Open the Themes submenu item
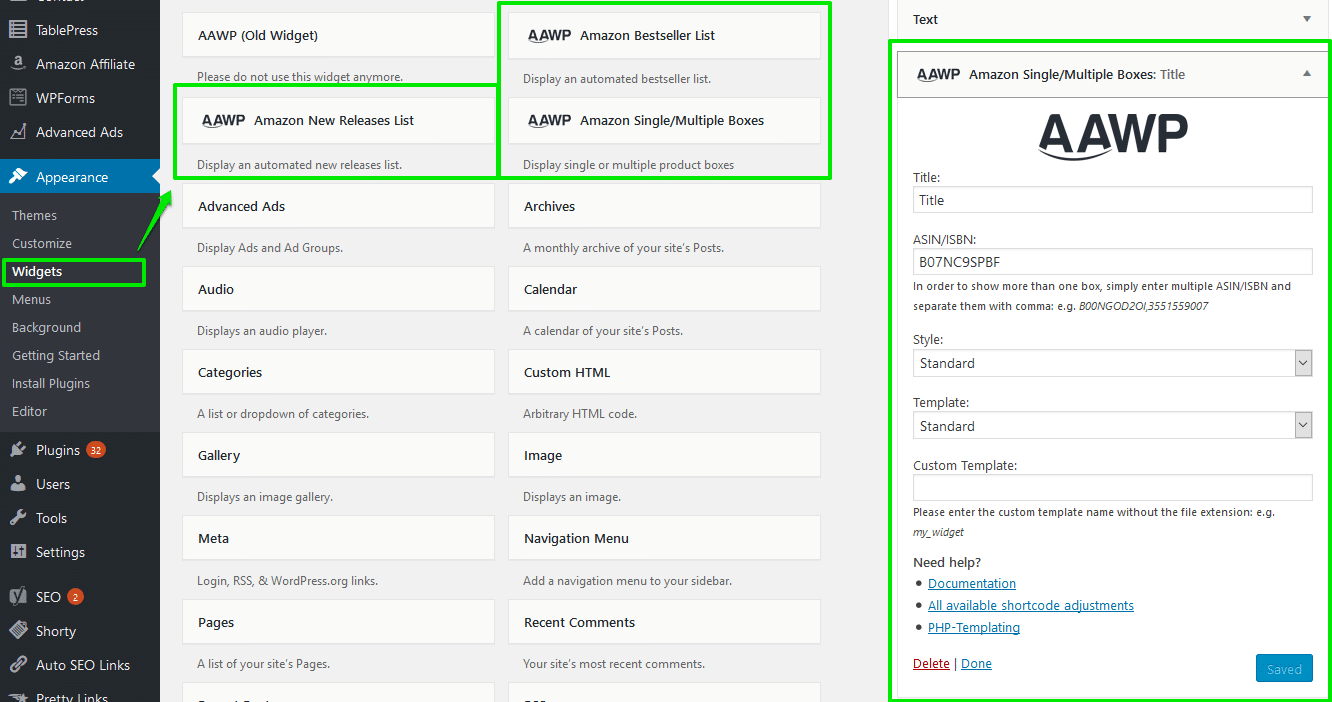The width and height of the screenshot is (1332, 702). (34, 215)
